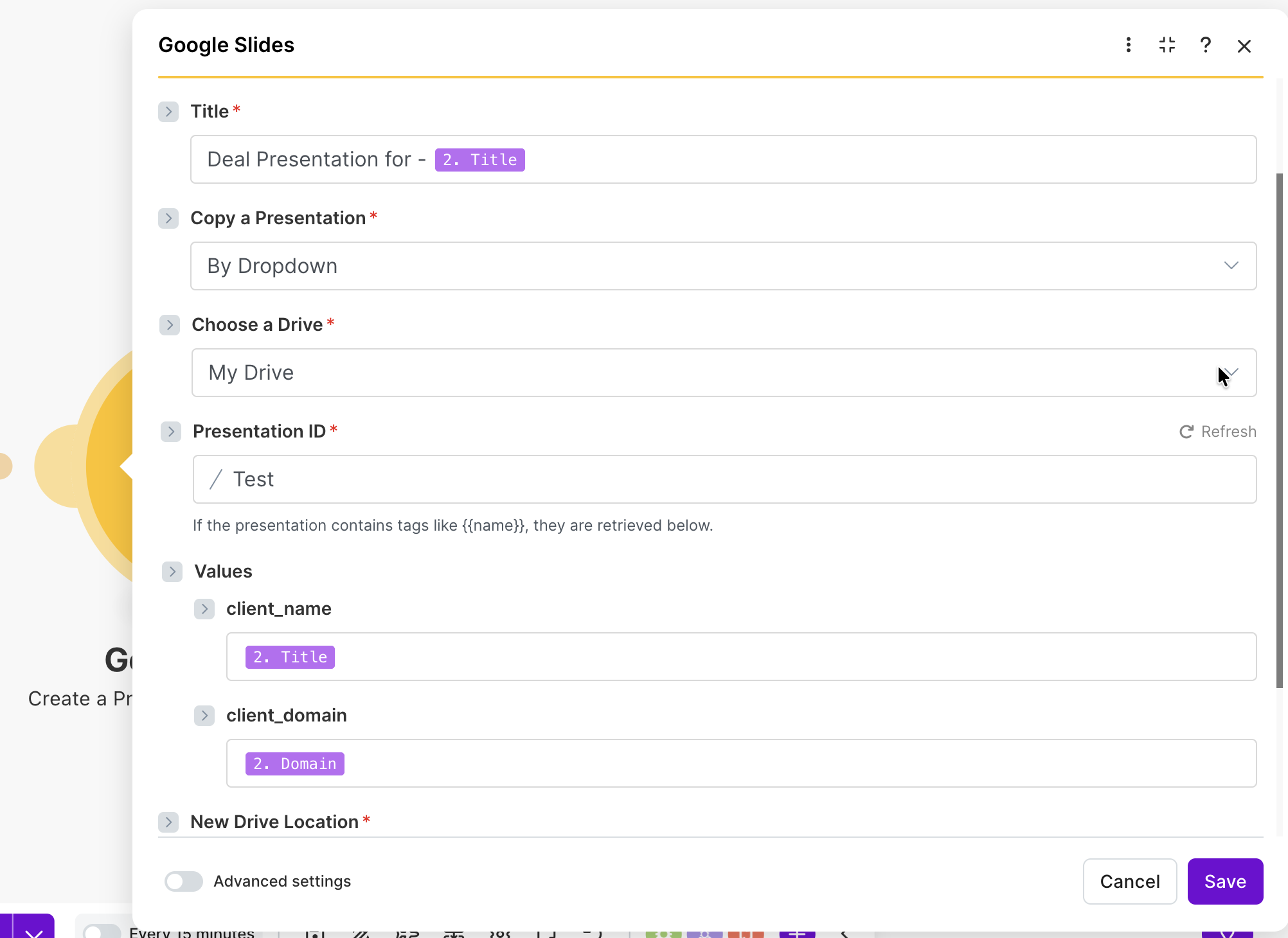This screenshot has height=938, width=1288.
Task: Click the 2. Domain tag in client_domain
Action: (295, 764)
